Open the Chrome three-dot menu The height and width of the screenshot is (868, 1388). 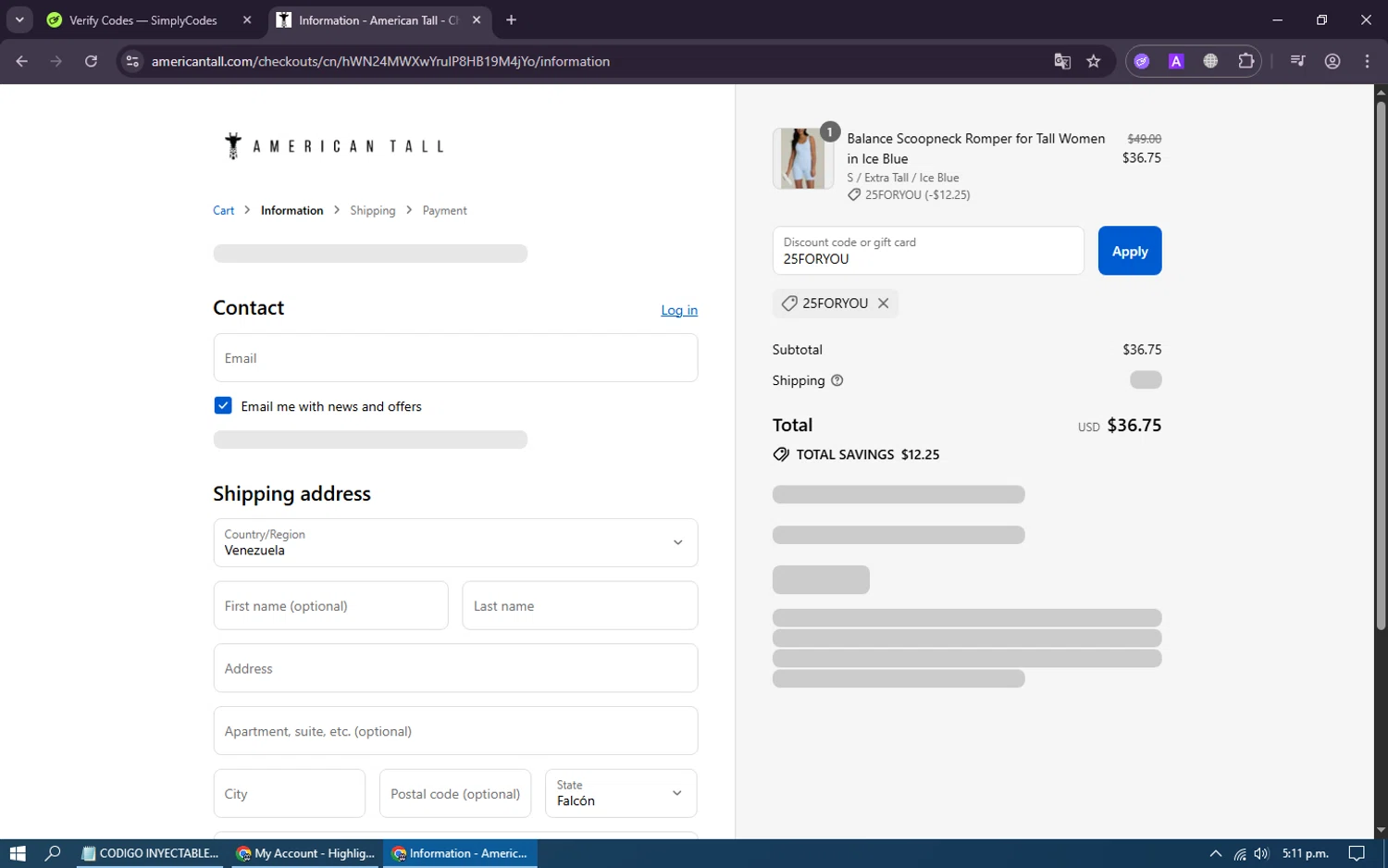pyautogui.click(x=1367, y=61)
